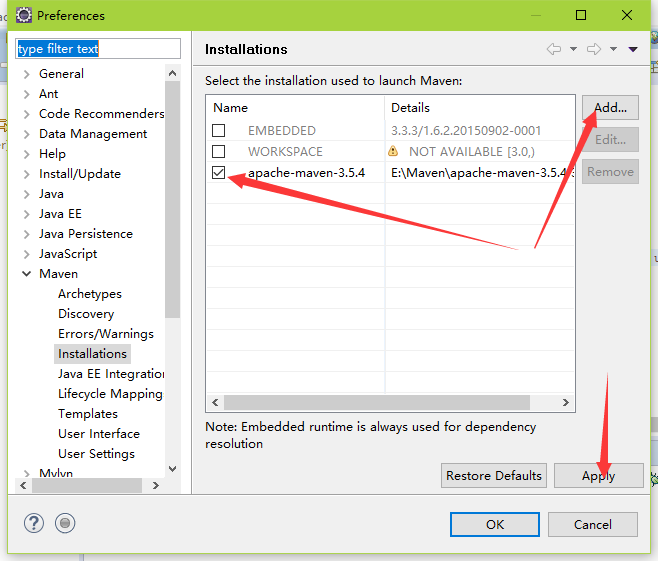
Task: Click the warning icon beside NOT AVAILABLE
Action: pos(393,151)
